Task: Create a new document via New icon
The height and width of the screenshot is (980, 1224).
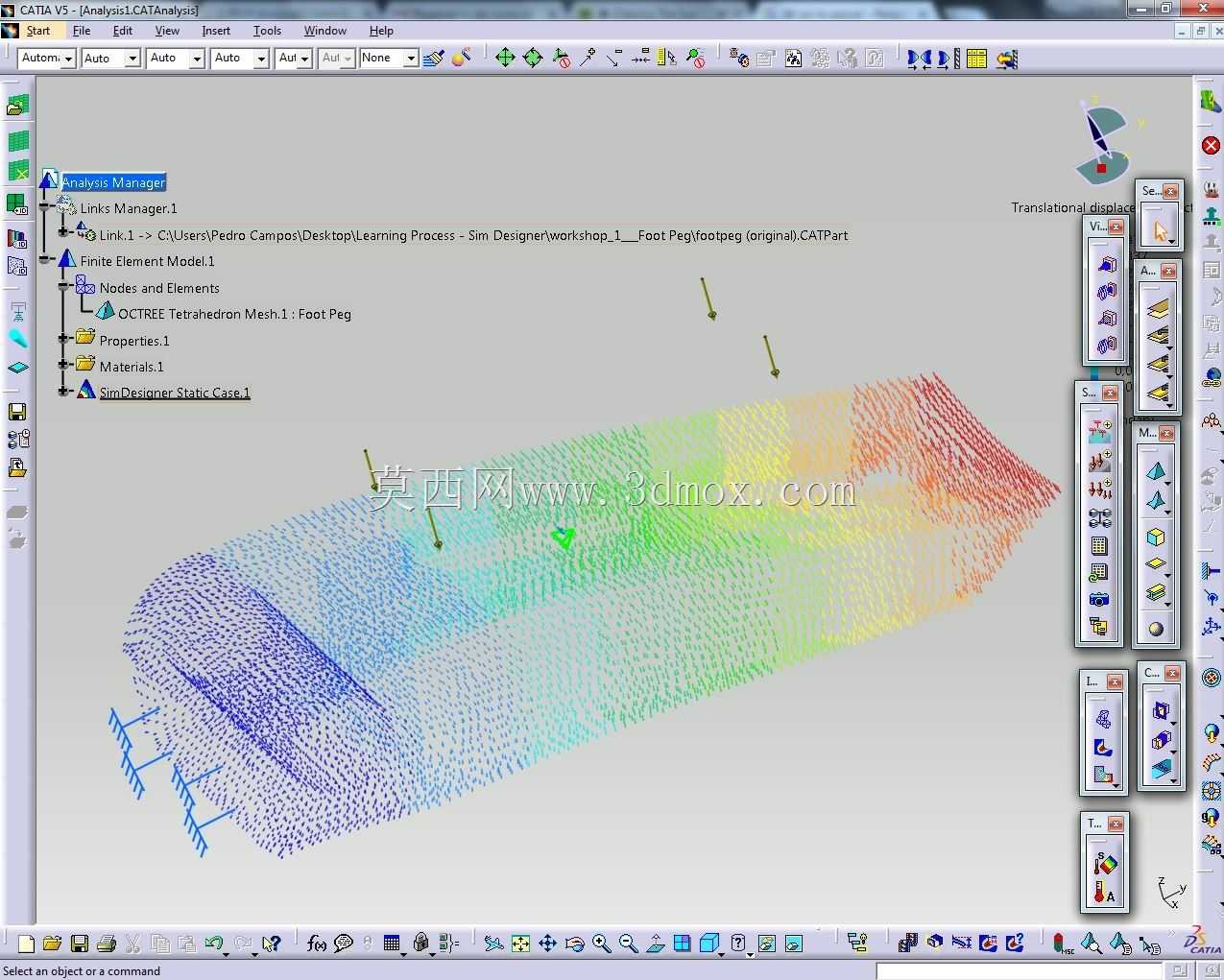Action: (x=26, y=944)
